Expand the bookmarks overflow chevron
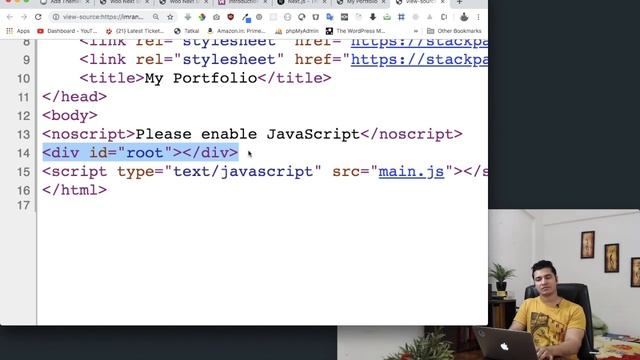Image resolution: width=640 pixels, height=360 pixels. click(416, 31)
